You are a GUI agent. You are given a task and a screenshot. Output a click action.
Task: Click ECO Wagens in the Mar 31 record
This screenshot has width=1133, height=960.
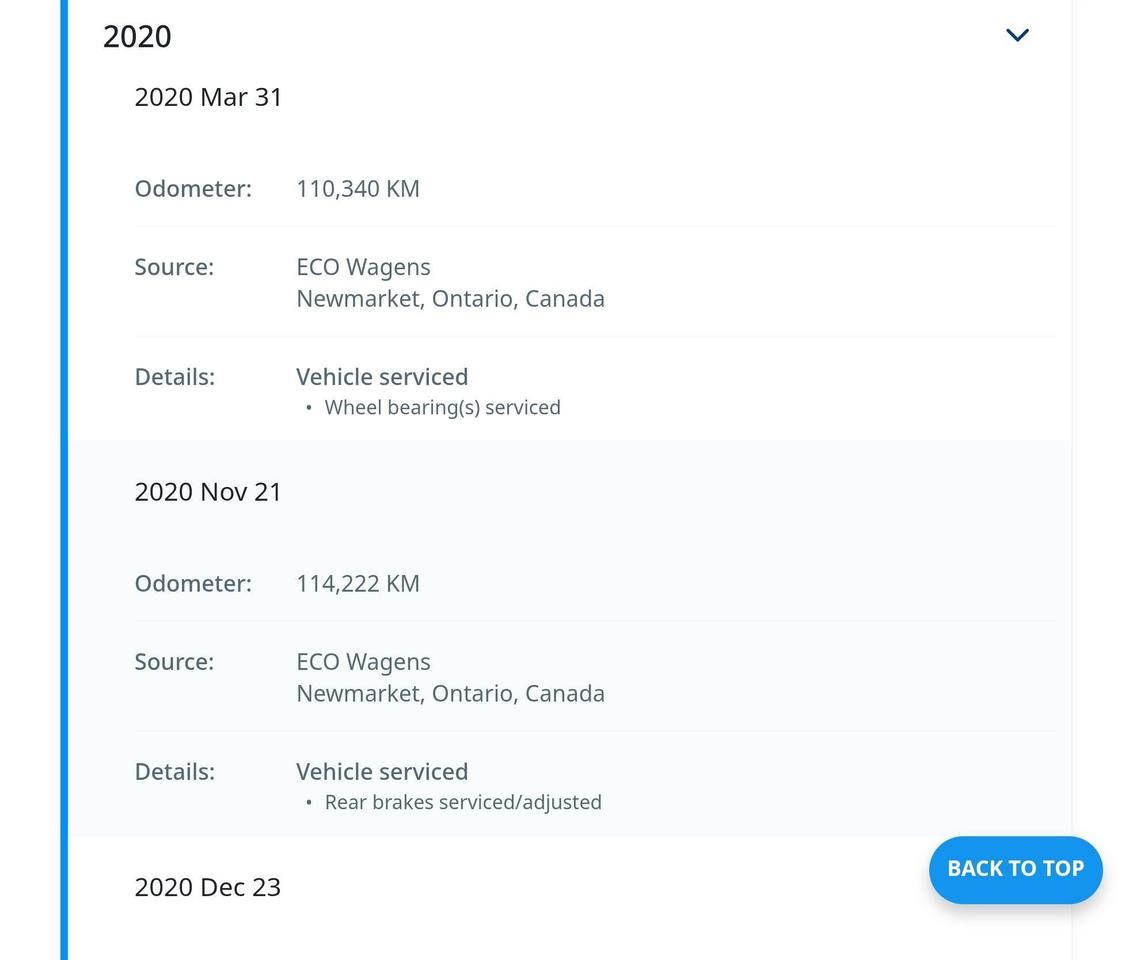(x=363, y=268)
